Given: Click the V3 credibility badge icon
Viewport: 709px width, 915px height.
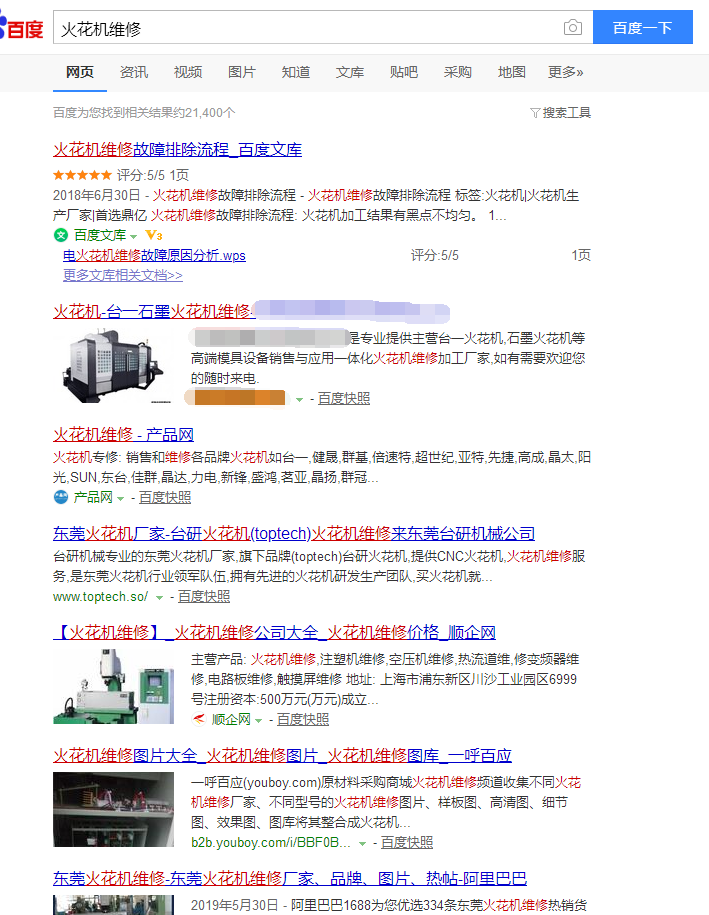Looking at the screenshot, I should pyautogui.click(x=153, y=235).
